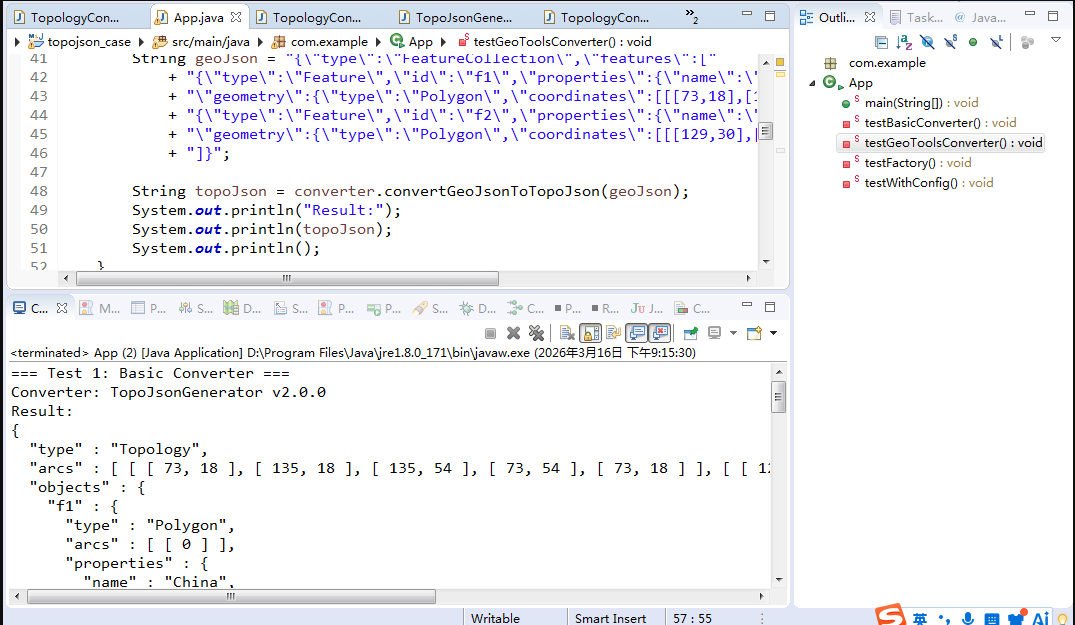Click the editor horizontal scrollbar thumb
Viewport: 1075px width, 625px height.
click(287, 278)
